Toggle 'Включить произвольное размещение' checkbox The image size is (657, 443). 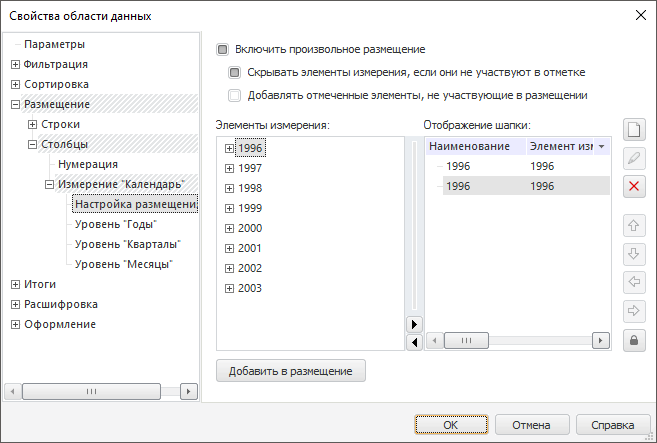tap(223, 48)
